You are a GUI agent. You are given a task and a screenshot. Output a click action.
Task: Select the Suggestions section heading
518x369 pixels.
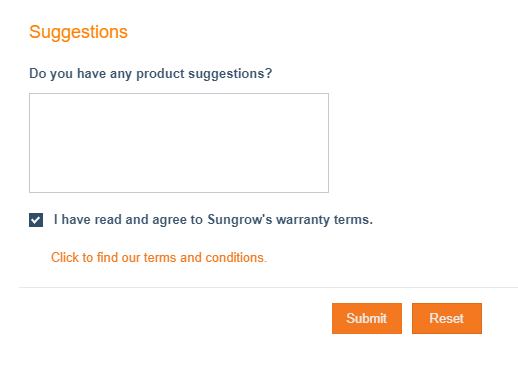point(78,32)
